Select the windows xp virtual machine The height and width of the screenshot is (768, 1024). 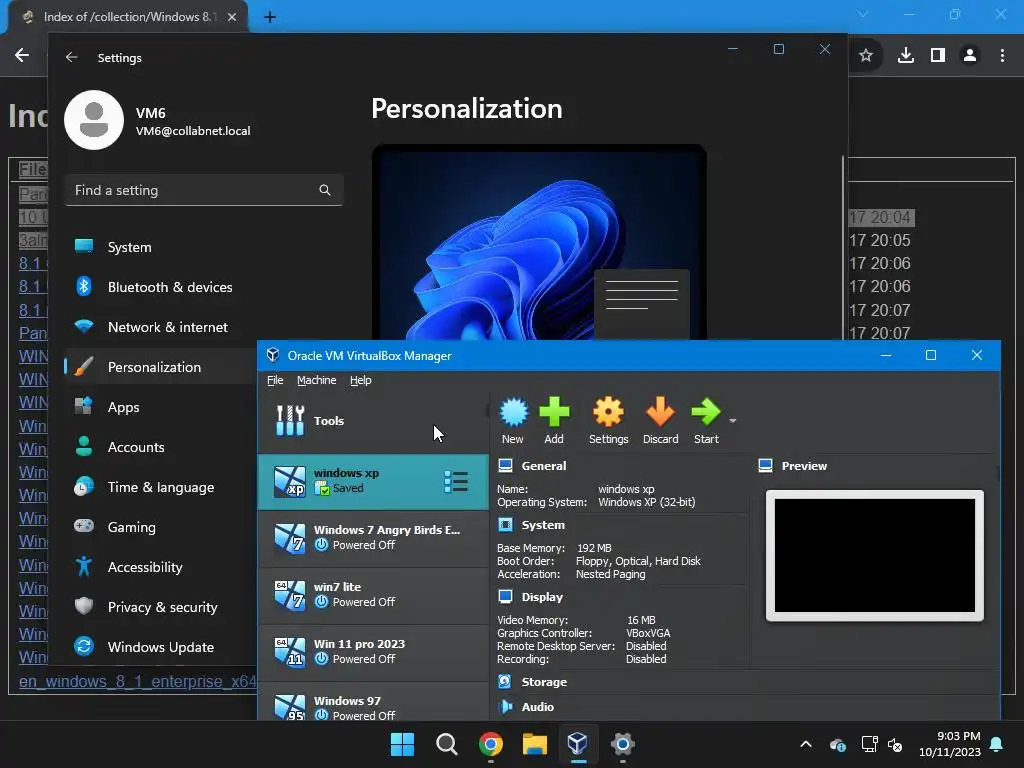point(373,482)
